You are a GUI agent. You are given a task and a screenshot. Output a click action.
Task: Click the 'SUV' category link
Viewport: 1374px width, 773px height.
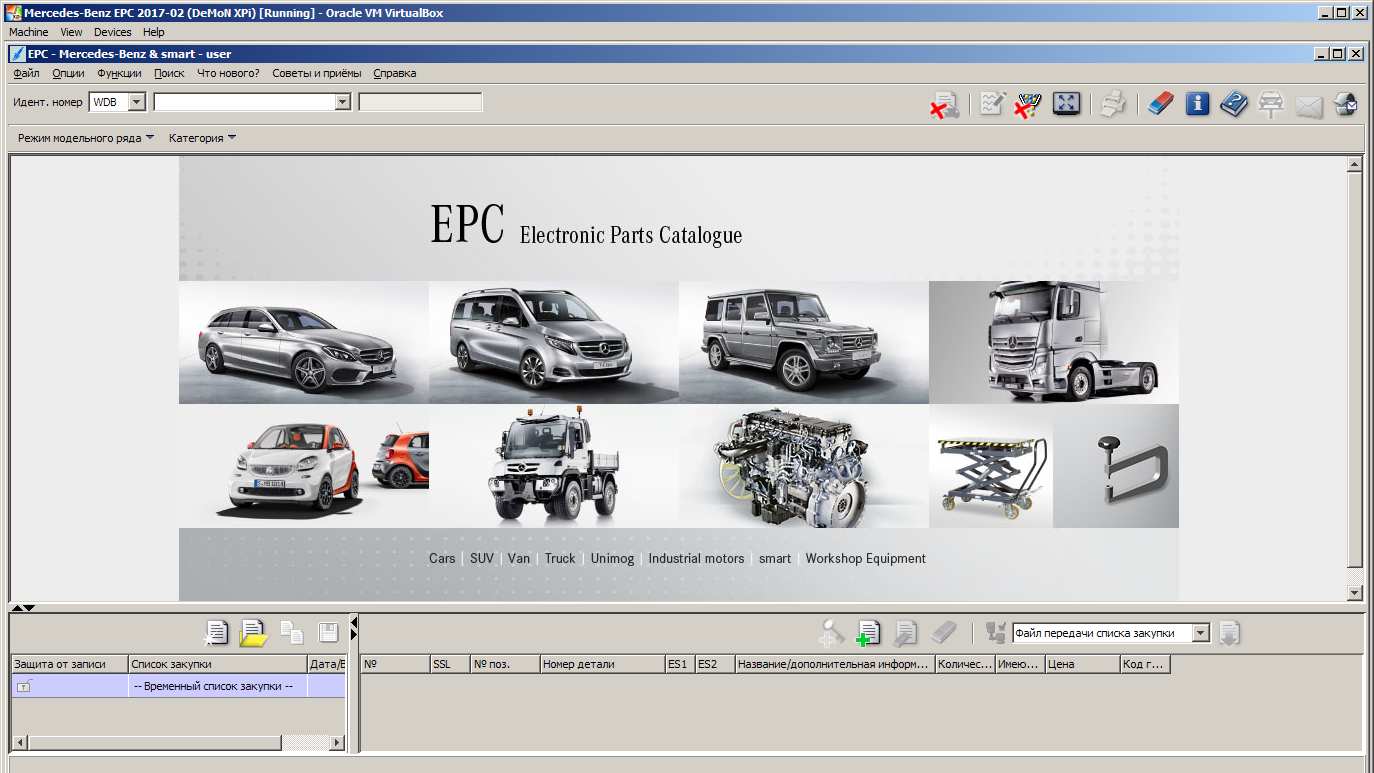(482, 559)
